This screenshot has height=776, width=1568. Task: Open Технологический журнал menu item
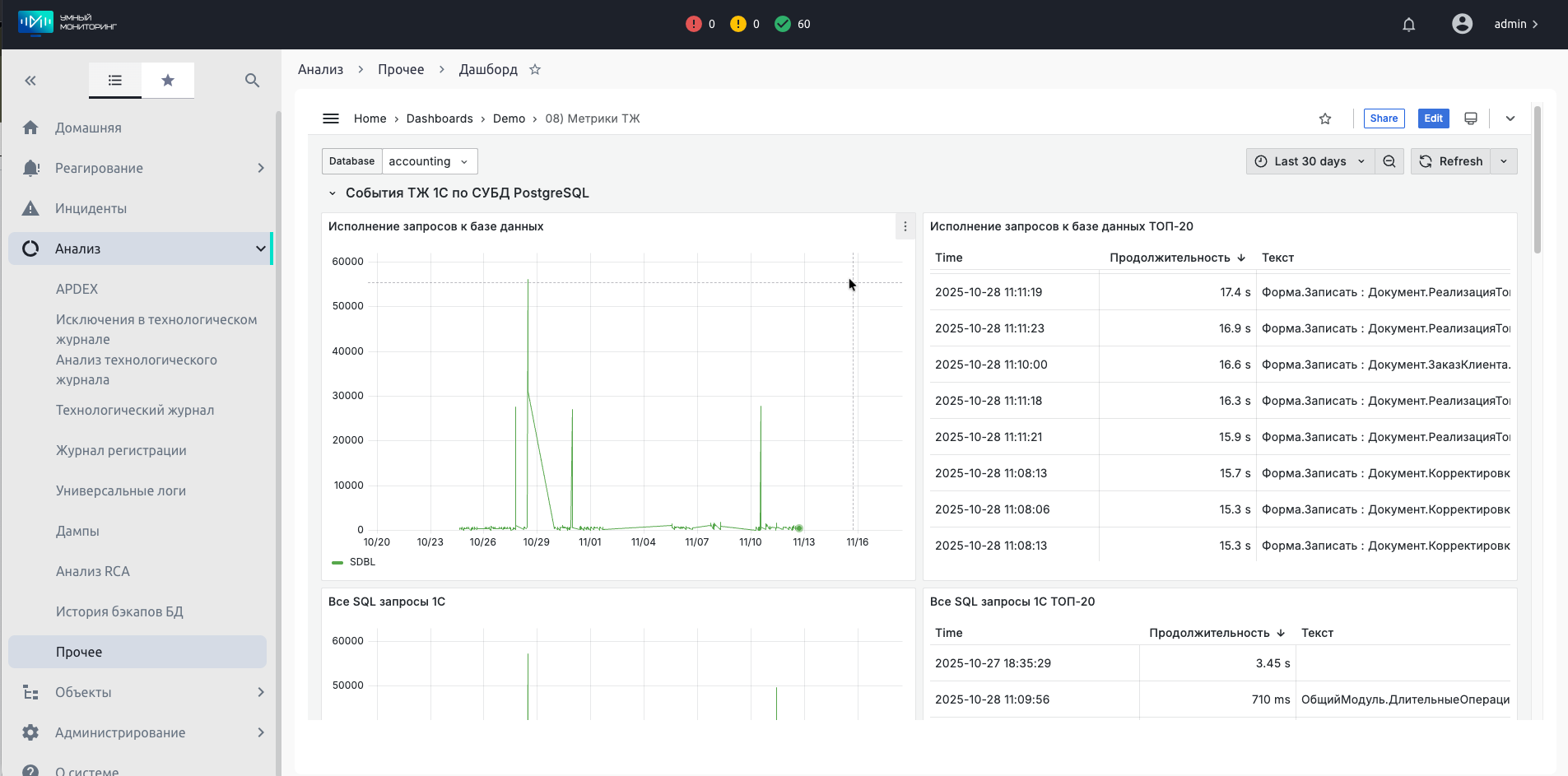(135, 410)
